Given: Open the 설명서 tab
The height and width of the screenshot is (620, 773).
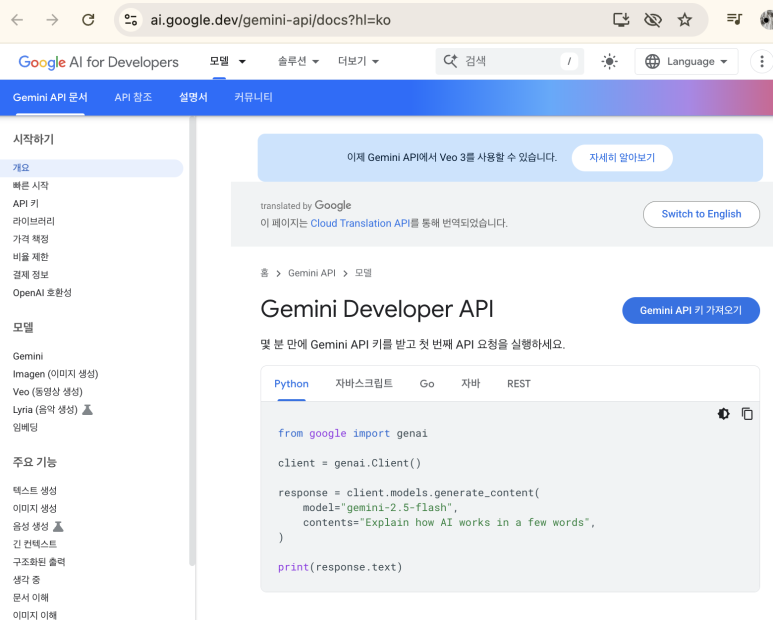Looking at the screenshot, I should pyautogui.click(x=193, y=97).
